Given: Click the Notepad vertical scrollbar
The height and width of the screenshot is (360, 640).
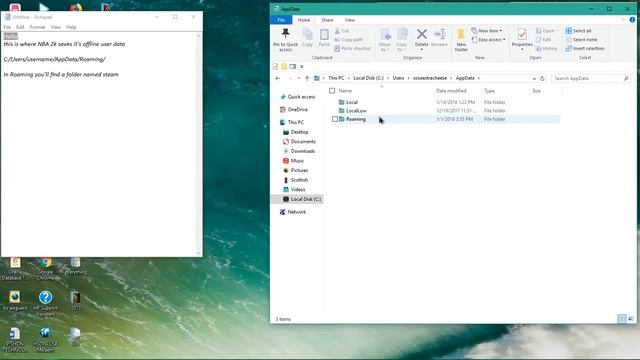Looking at the screenshot, I should coord(199,144).
